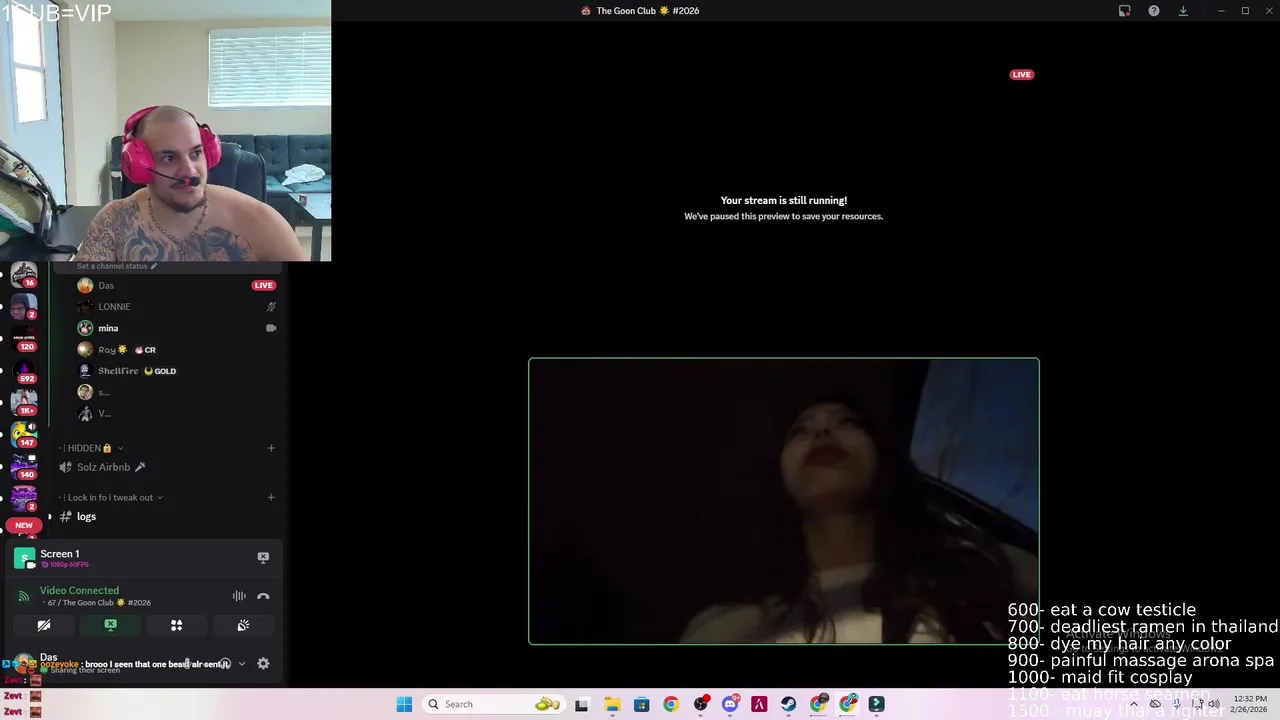Stop streaming via Screen 1 stop icon

coord(263,557)
